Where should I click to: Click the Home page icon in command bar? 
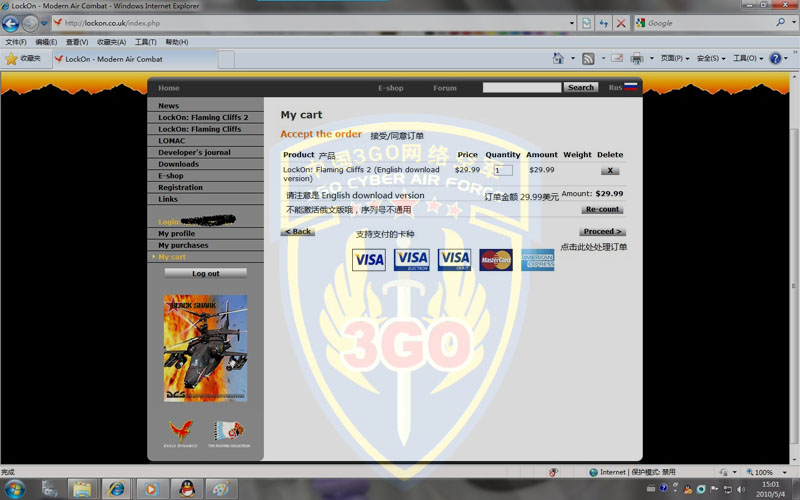[x=558, y=58]
